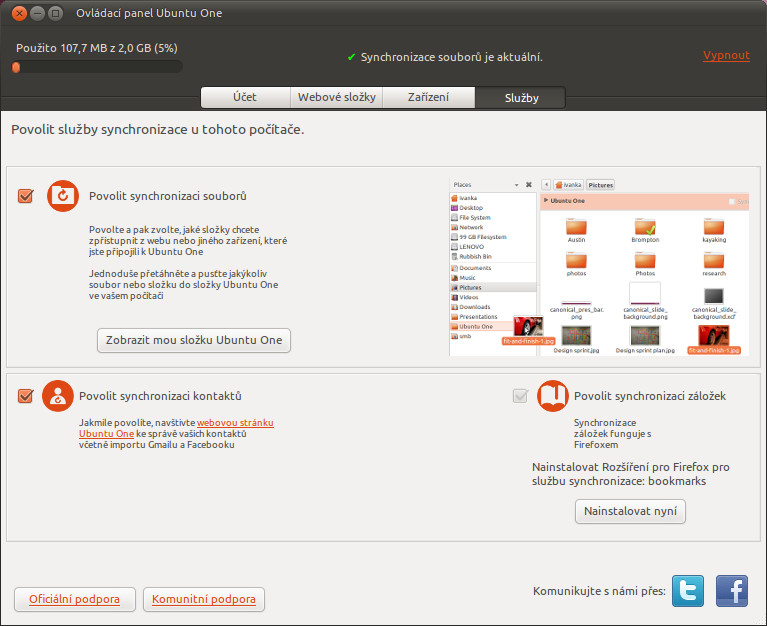Uncheck Povolit synchronizaci kontaktů checkbox
The height and width of the screenshot is (626, 767).
point(26,396)
